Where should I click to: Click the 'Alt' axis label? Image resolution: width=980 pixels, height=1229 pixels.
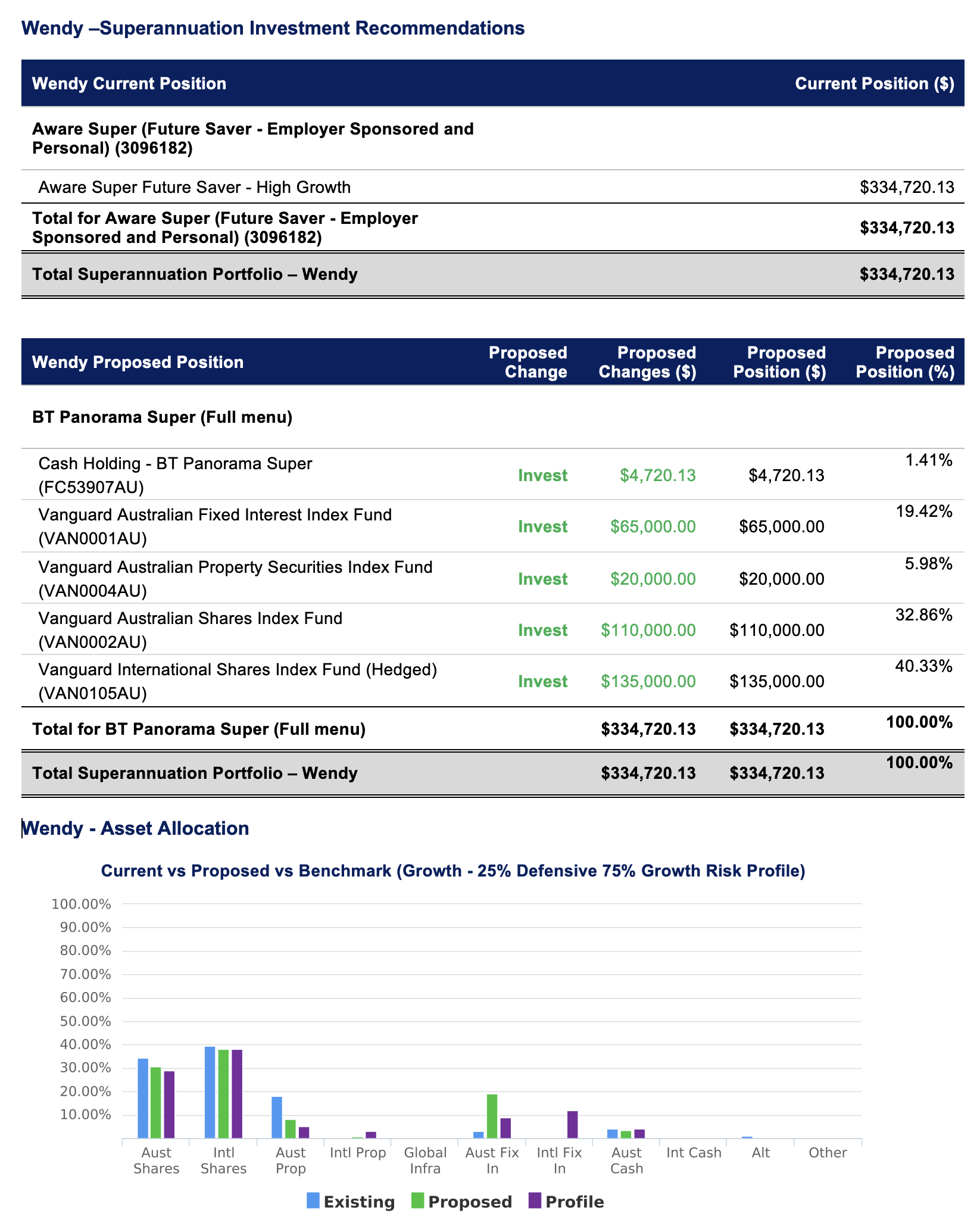tap(761, 1153)
